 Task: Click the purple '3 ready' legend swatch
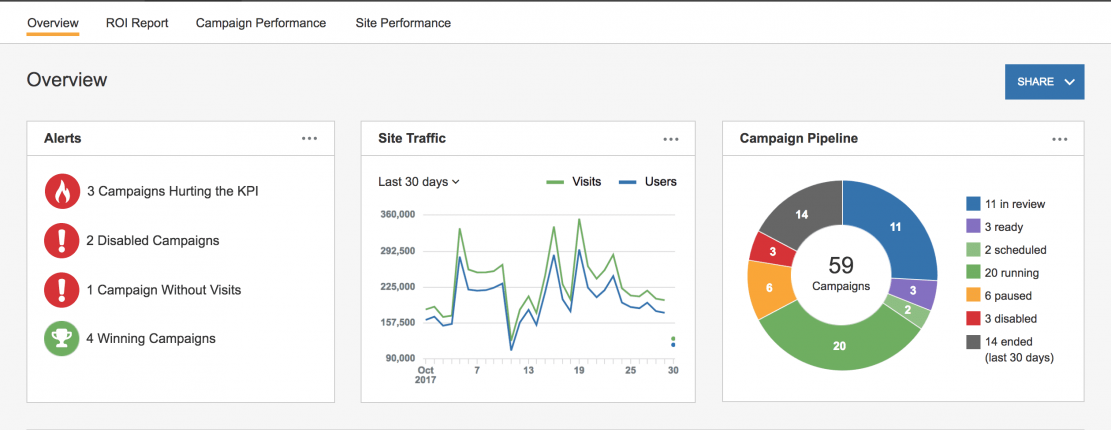pyautogui.click(x=973, y=227)
